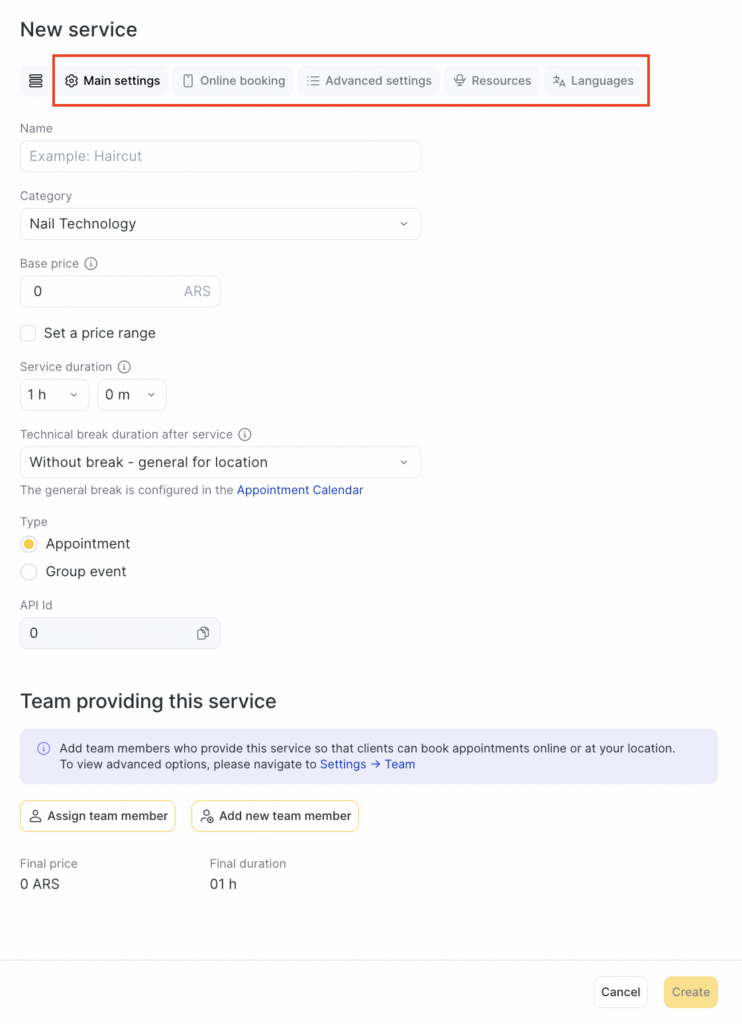Open the Online booking tab
The width and height of the screenshot is (742, 1024).
[233, 81]
